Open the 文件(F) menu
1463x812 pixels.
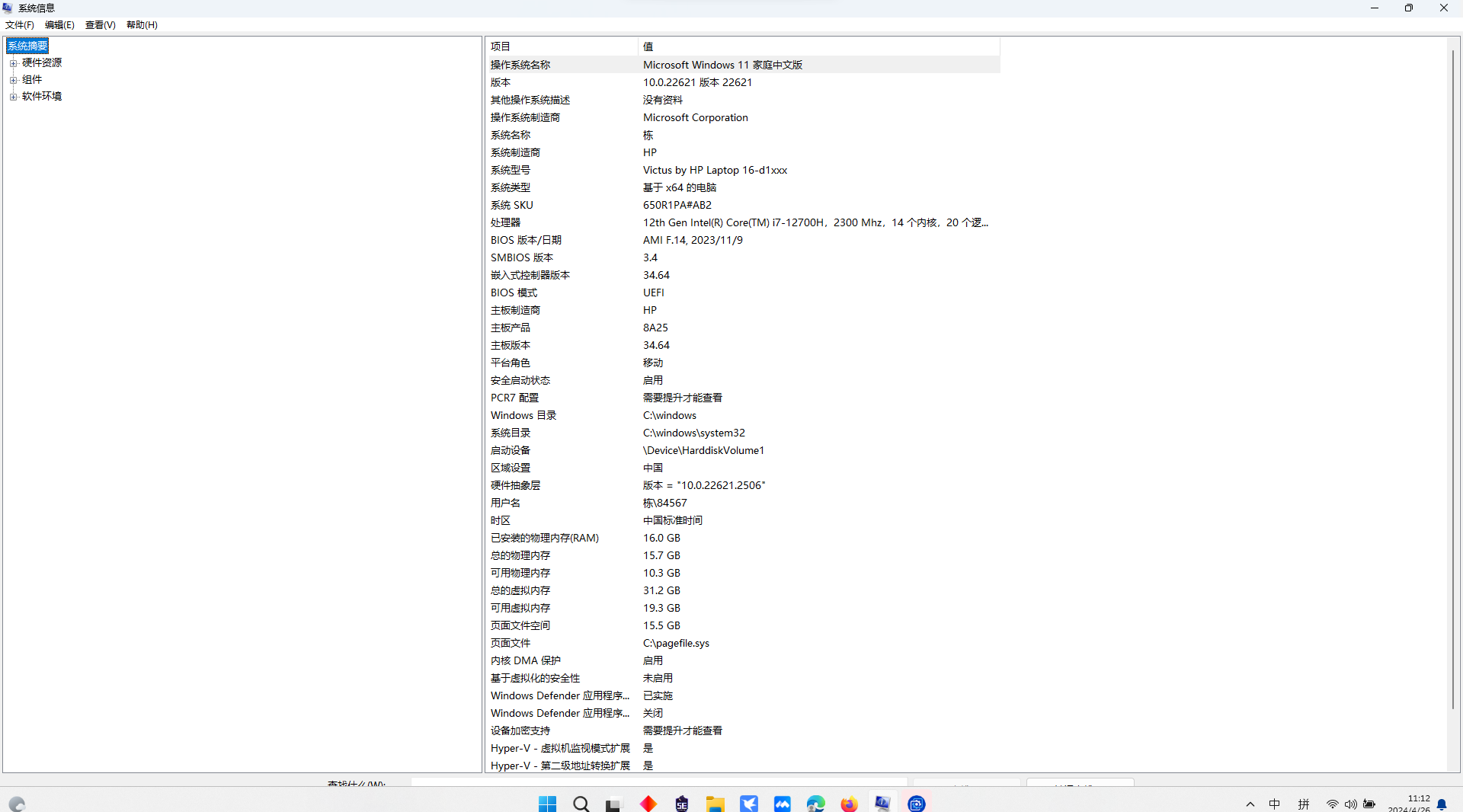(20, 25)
